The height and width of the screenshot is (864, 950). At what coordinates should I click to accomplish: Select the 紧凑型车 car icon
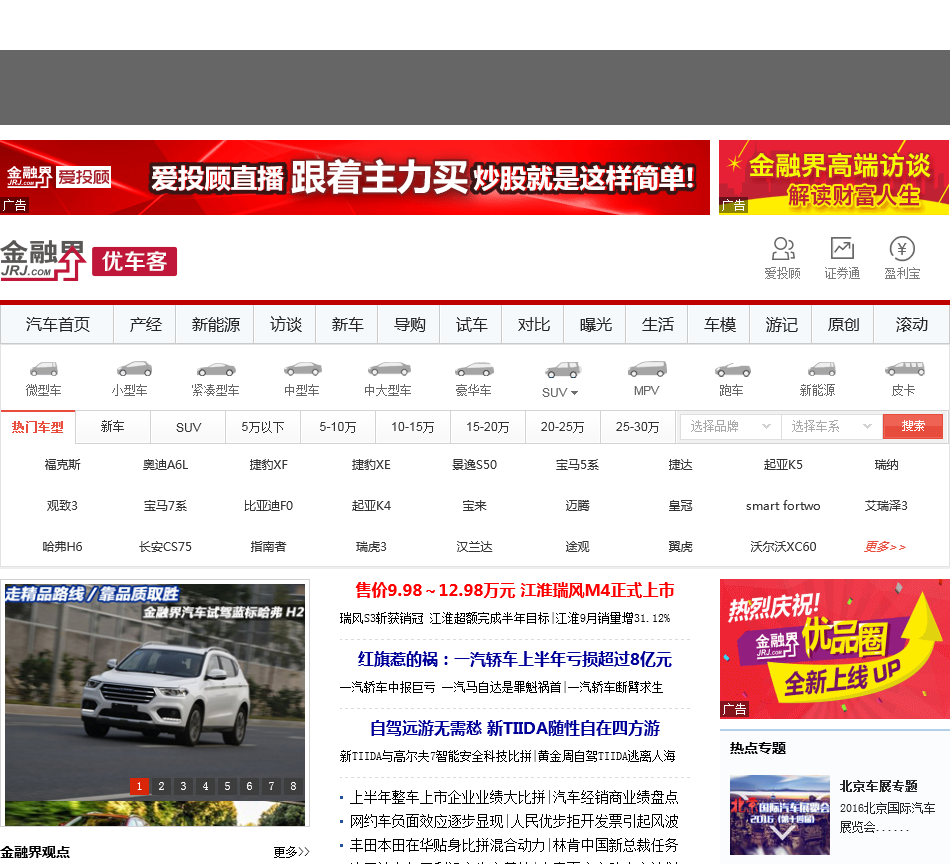(216, 369)
